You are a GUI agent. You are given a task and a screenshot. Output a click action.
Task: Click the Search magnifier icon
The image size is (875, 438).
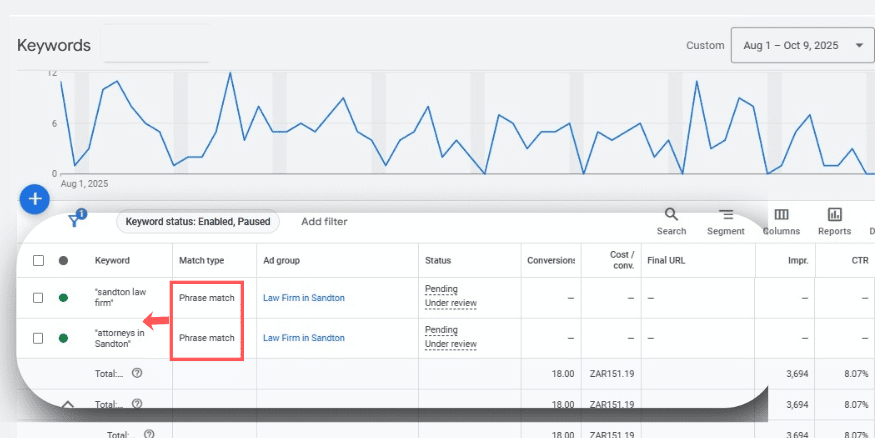(671, 215)
